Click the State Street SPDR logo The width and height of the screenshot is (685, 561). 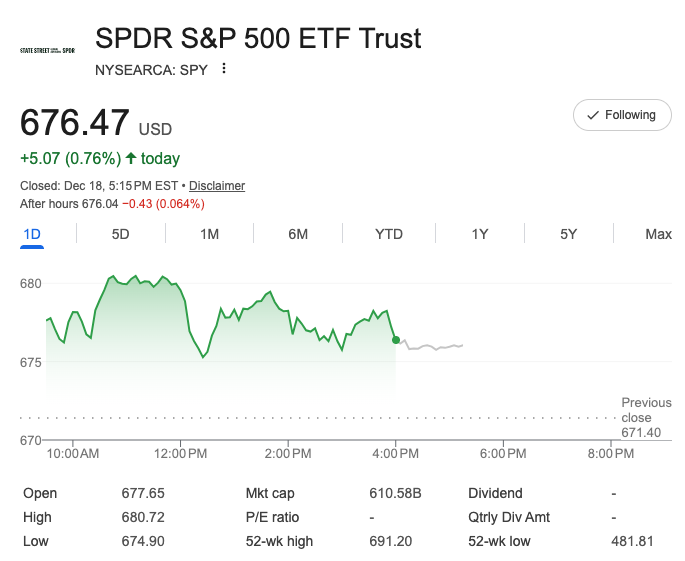(x=47, y=50)
